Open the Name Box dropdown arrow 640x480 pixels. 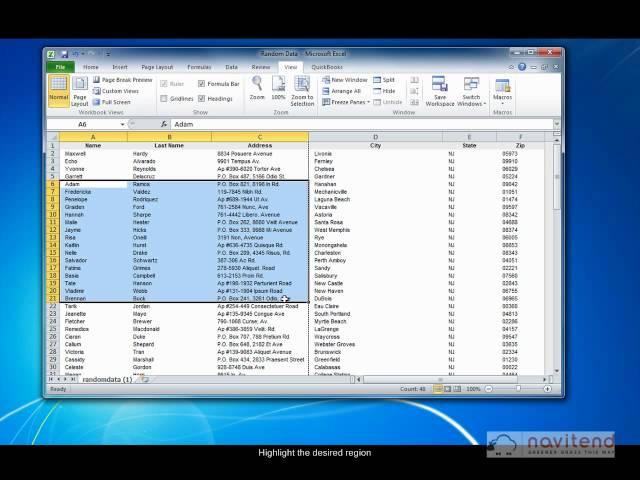click(x=122, y=124)
